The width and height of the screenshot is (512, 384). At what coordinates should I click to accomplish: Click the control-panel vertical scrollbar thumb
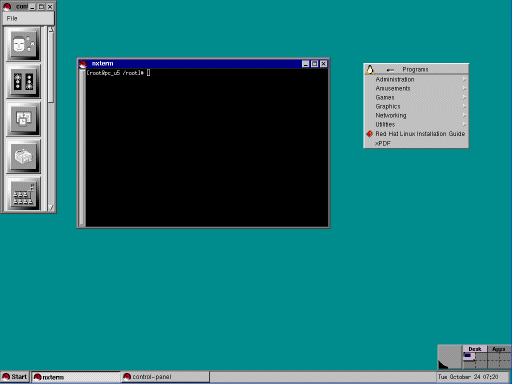pyautogui.click(x=51, y=68)
